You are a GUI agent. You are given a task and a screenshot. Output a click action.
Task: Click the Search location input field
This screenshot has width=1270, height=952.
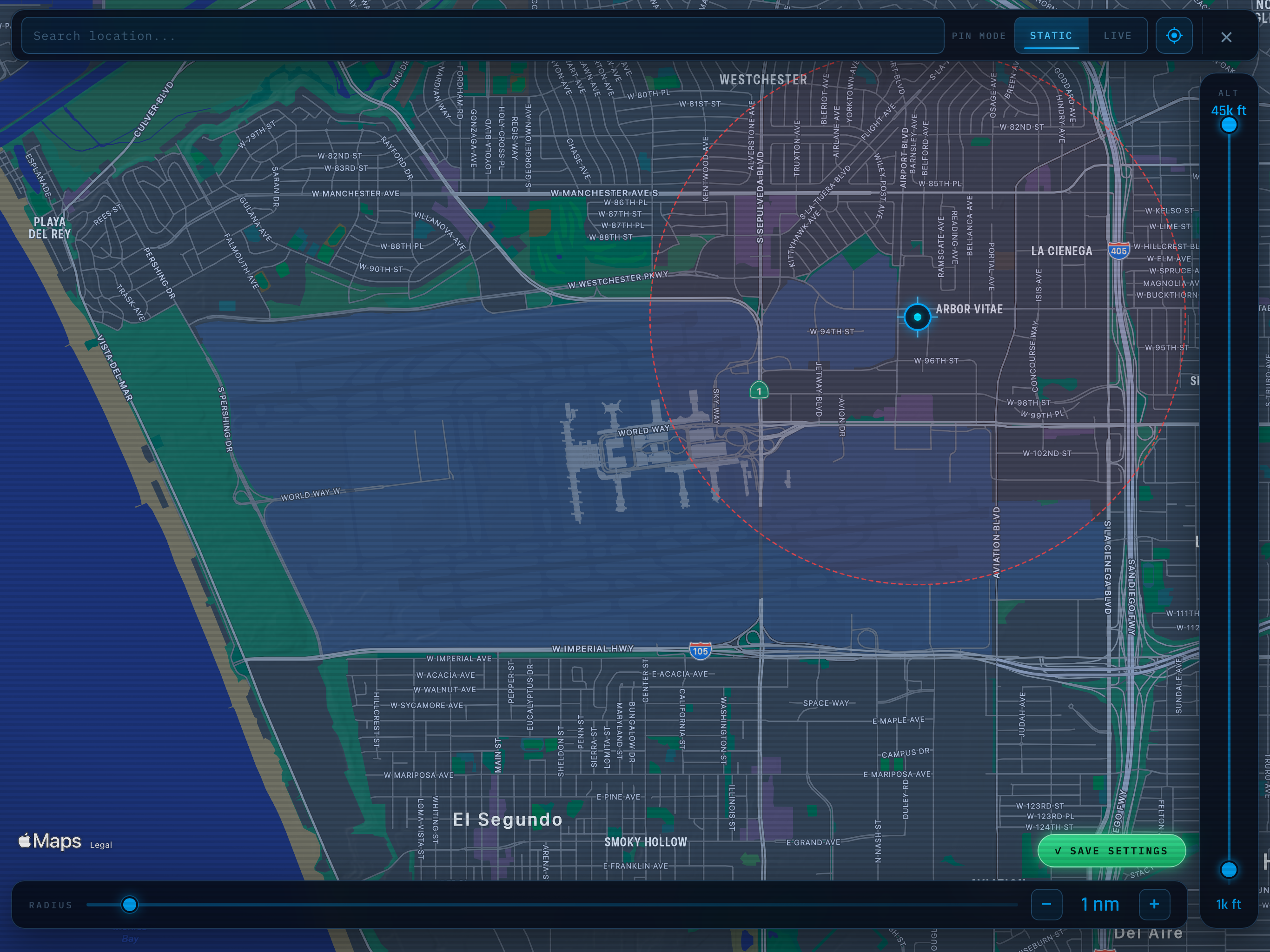[x=482, y=36]
